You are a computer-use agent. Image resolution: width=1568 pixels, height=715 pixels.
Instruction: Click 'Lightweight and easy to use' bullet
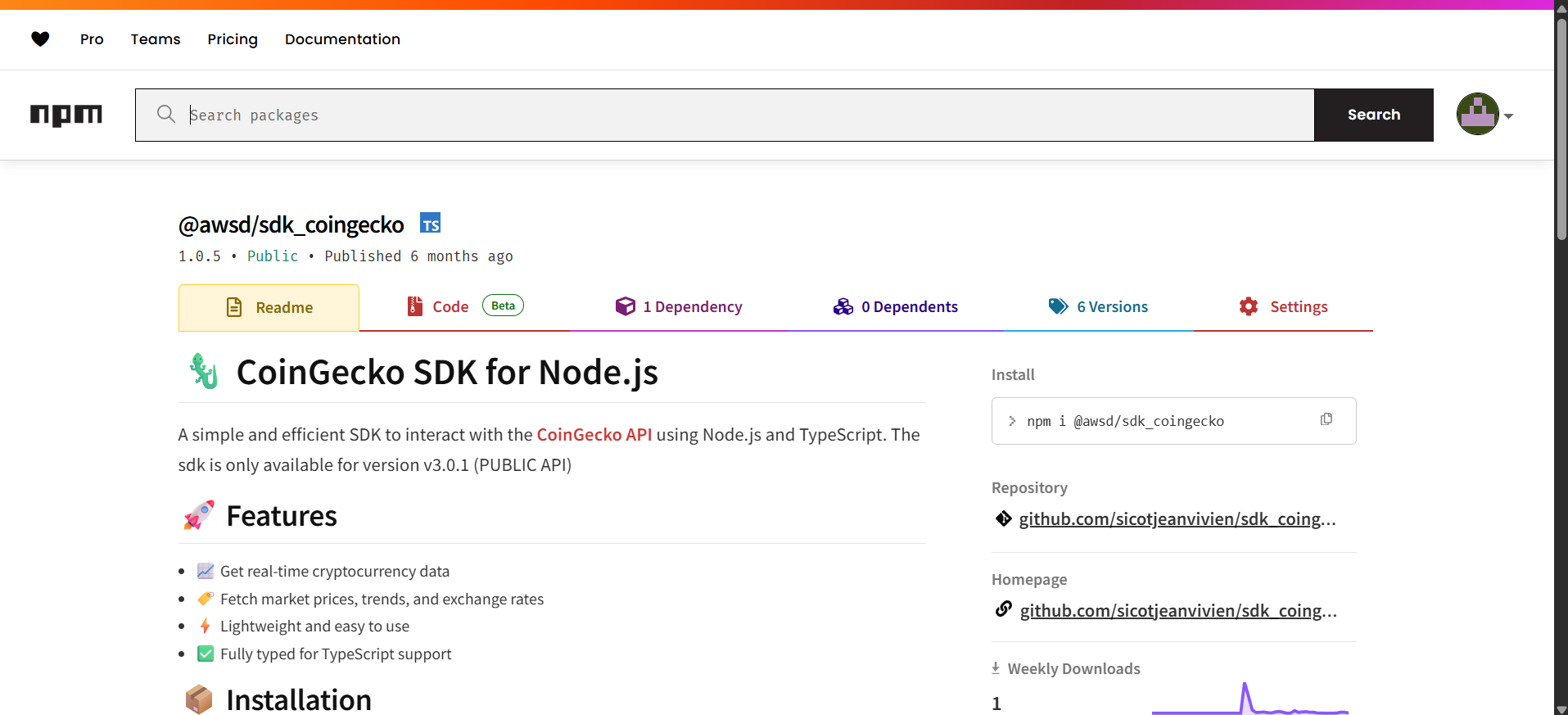pos(314,626)
